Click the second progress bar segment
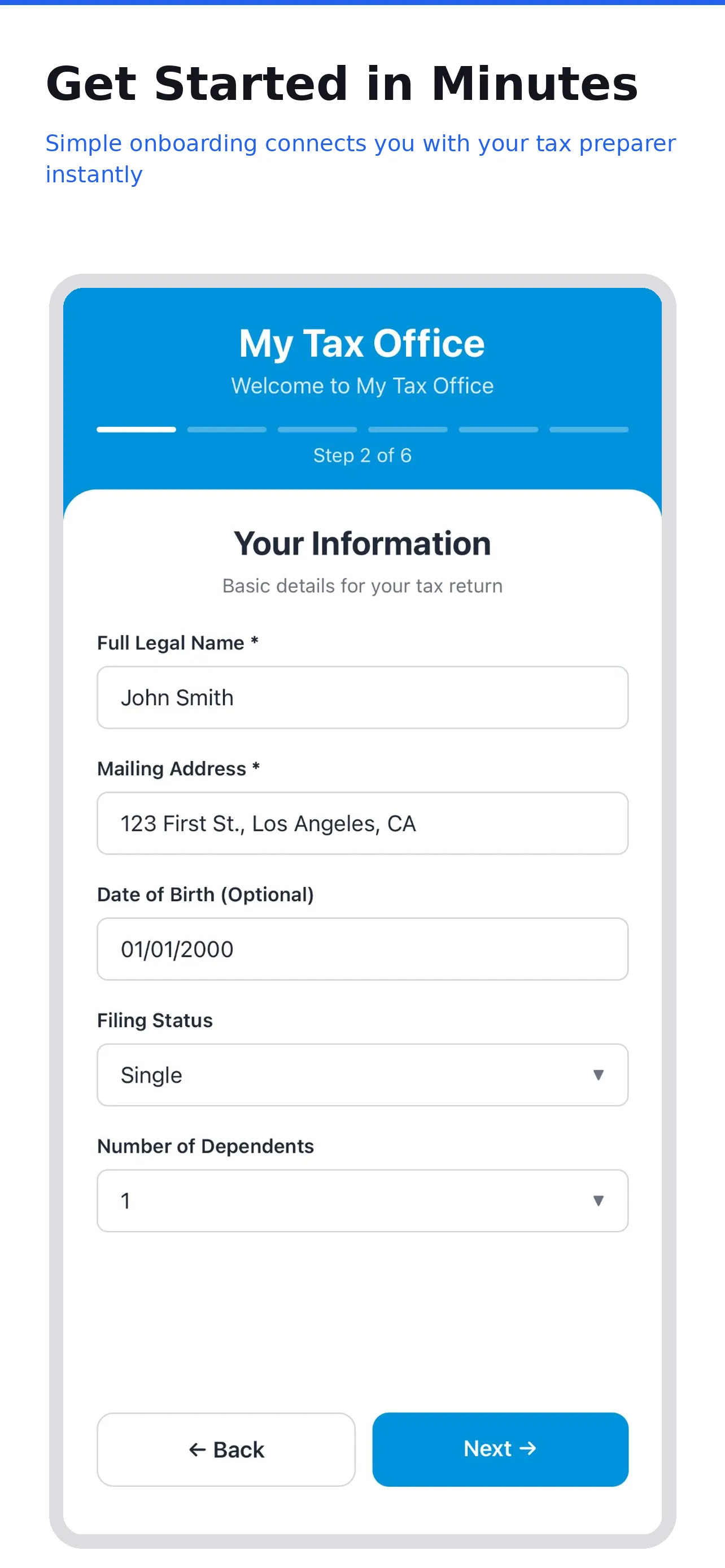 click(227, 429)
